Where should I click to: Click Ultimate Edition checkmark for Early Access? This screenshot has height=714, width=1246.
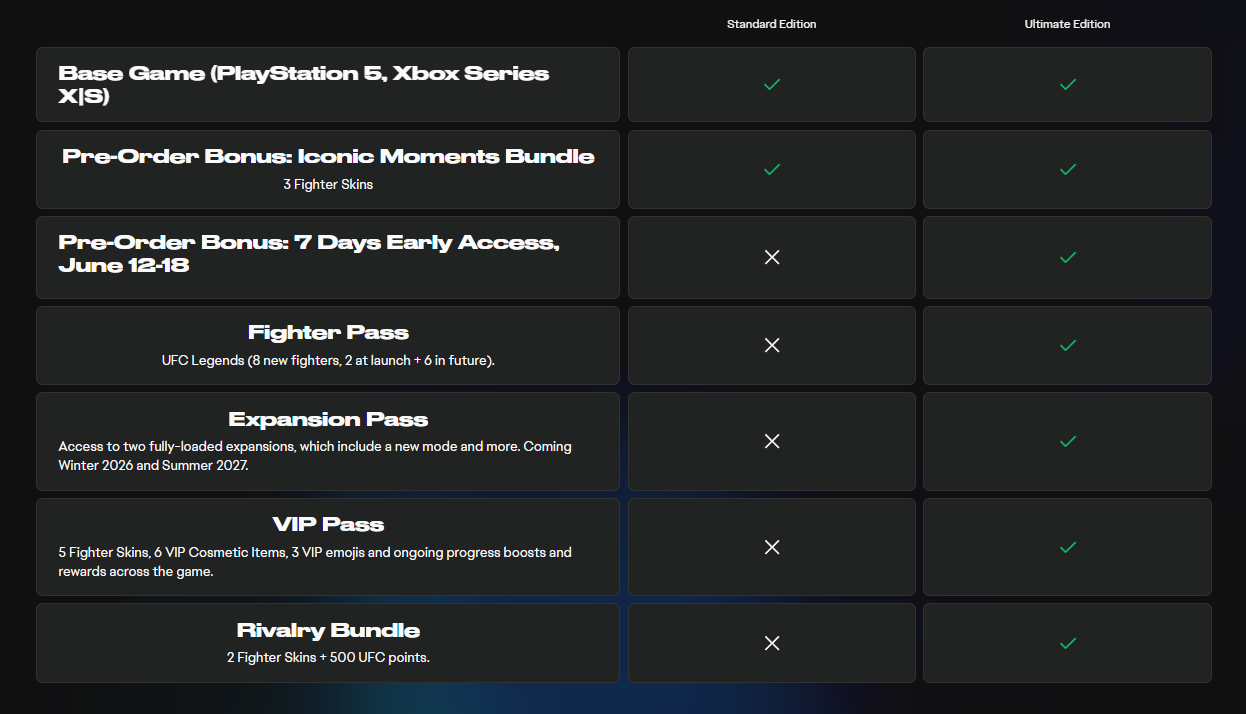coord(1067,257)
